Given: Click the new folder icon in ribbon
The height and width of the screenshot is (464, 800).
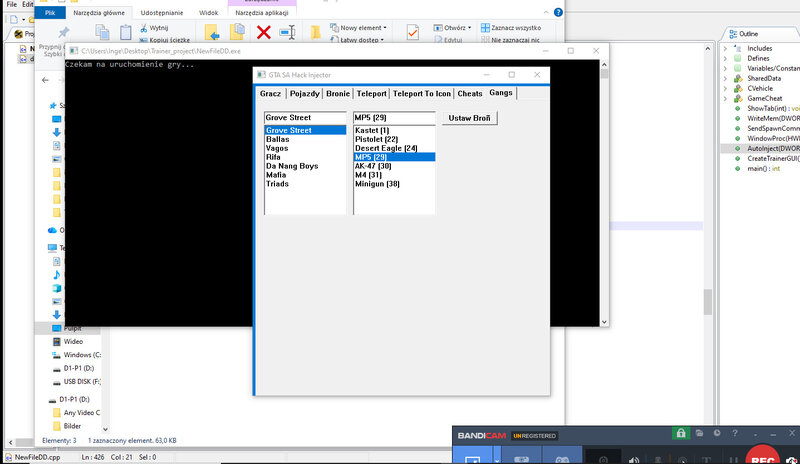Looking at the screenshot, I should [315, 33].
